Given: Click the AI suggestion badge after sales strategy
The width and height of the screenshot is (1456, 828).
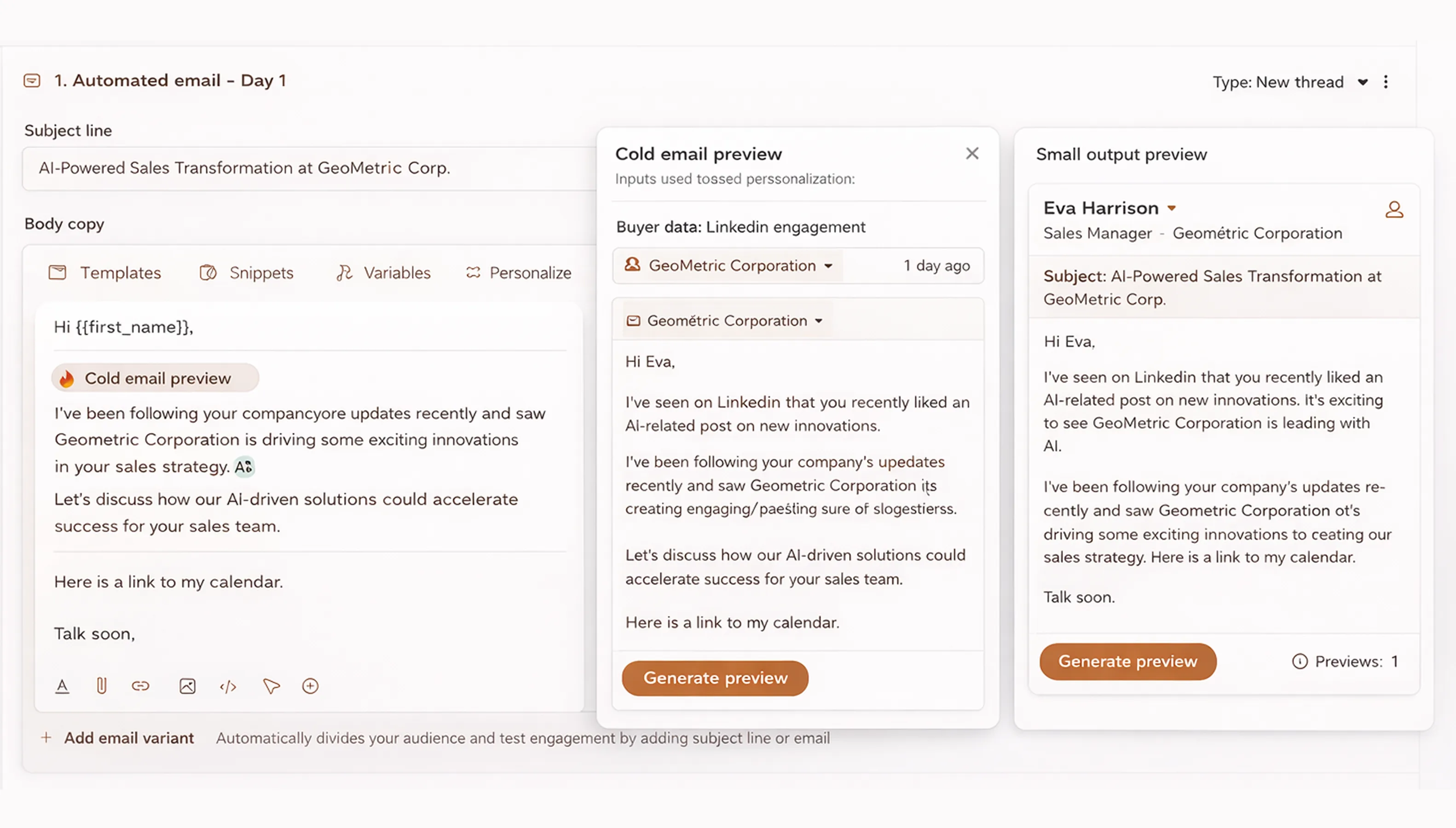Looking at the screenshot, I should [x=244, y=467].
